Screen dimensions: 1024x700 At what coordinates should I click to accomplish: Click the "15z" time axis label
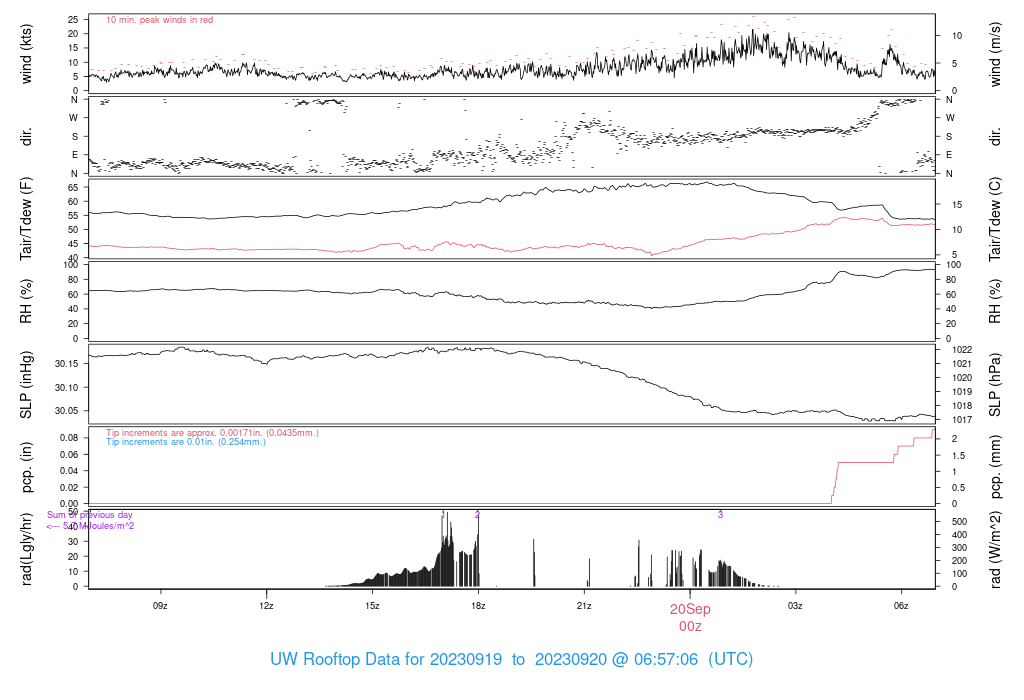(x=372, y=605)
